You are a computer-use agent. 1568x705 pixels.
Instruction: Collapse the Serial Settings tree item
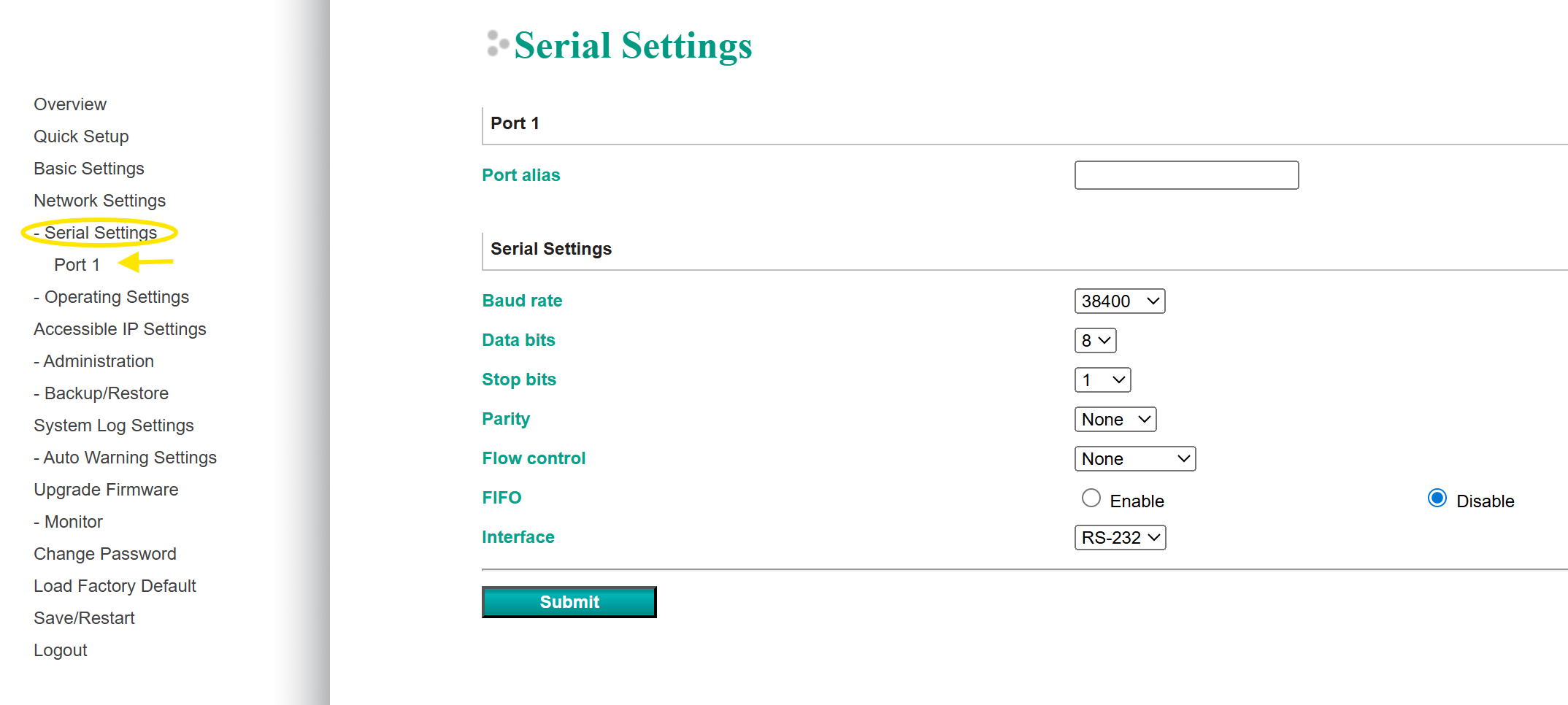(100, 233)
